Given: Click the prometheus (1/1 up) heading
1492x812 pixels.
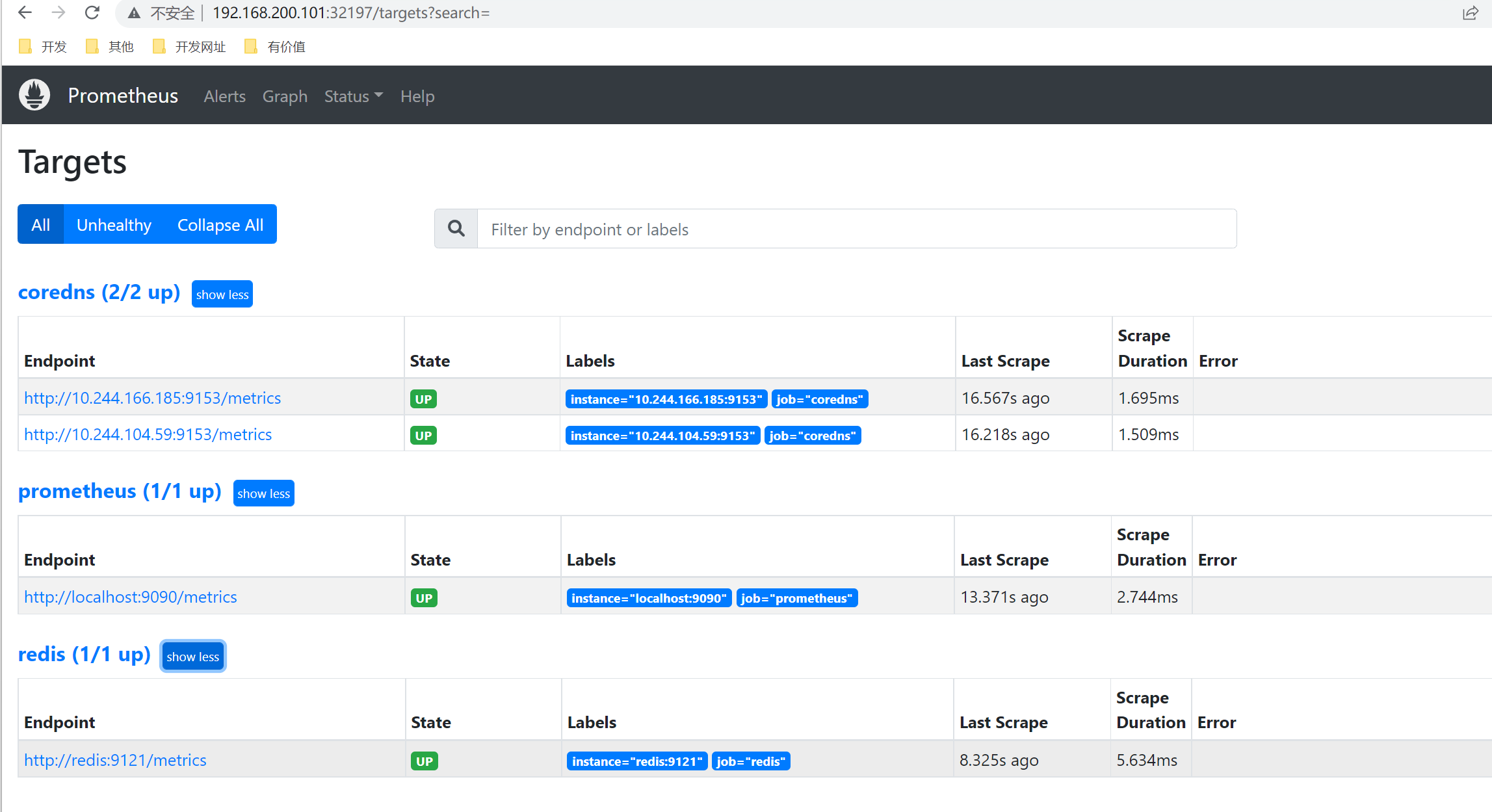Looking at the screenshot, I should click(x=120, y=491).
